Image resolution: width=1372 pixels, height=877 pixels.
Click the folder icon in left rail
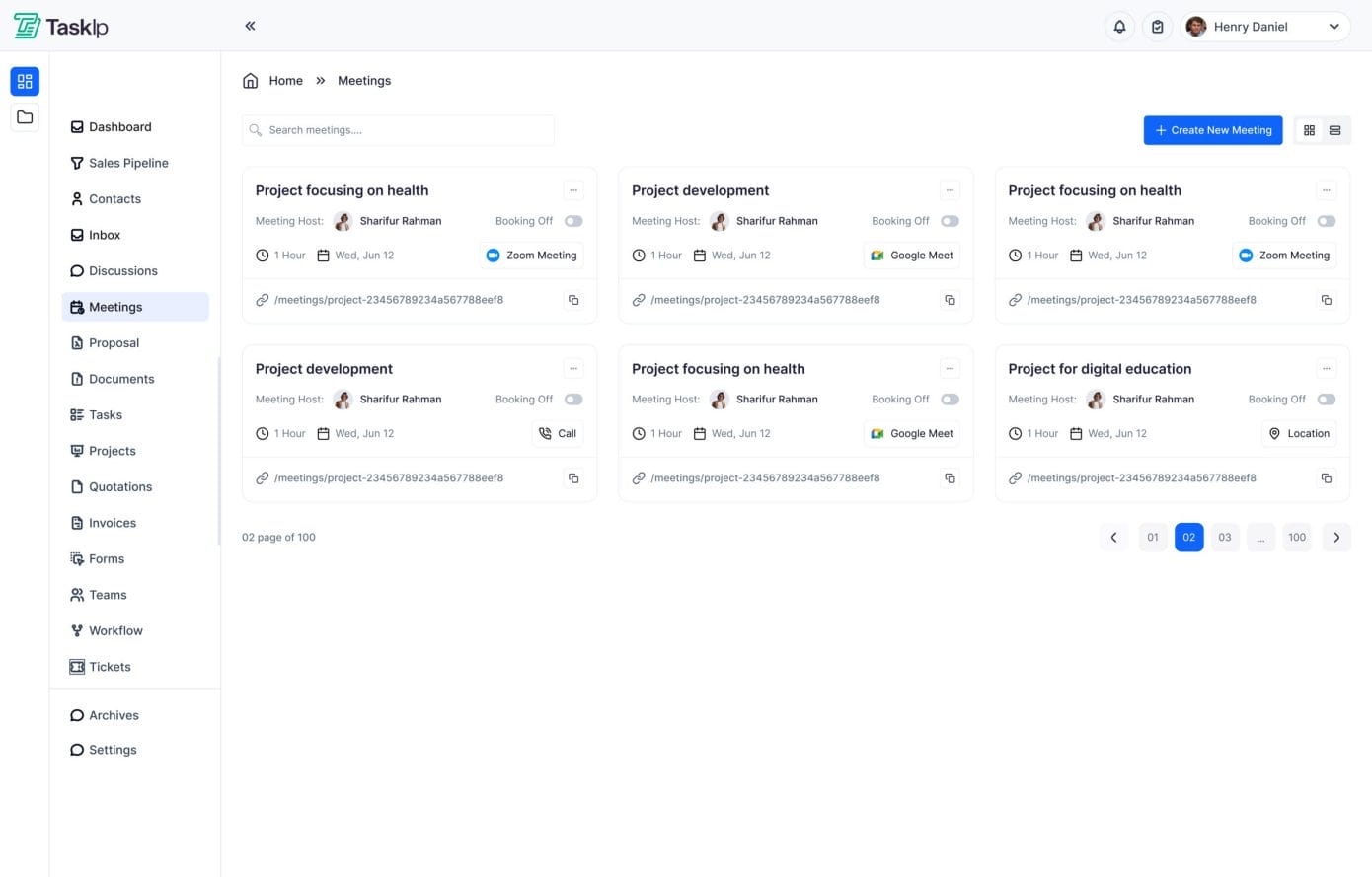[x=25, y=117]
